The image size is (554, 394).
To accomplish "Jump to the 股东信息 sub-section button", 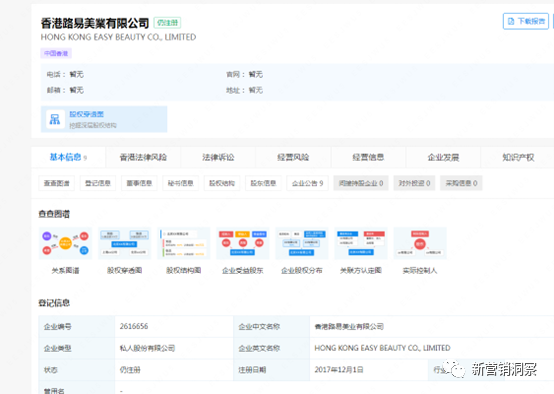I will point(263,183).
